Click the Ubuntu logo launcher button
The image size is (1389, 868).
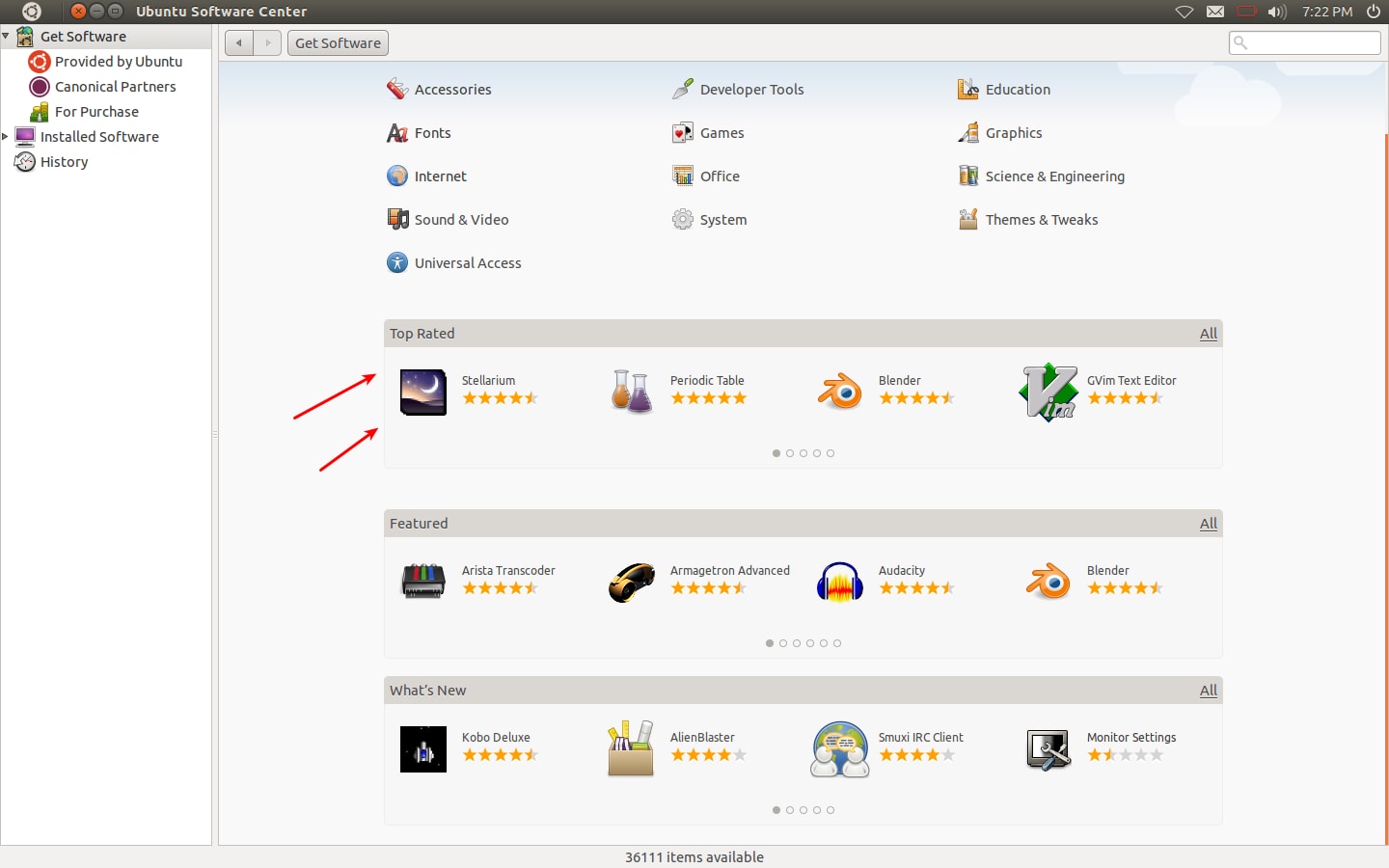click(31, 12)
